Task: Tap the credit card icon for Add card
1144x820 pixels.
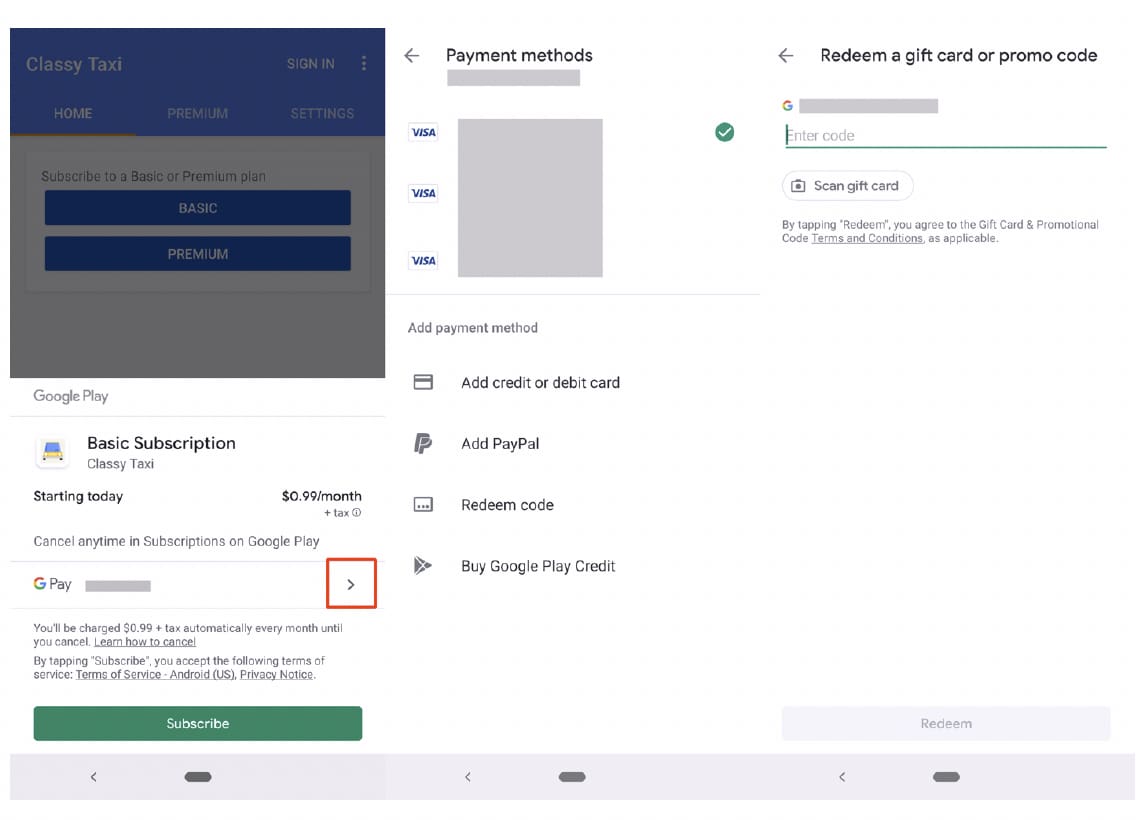Action: pos(423,382)
